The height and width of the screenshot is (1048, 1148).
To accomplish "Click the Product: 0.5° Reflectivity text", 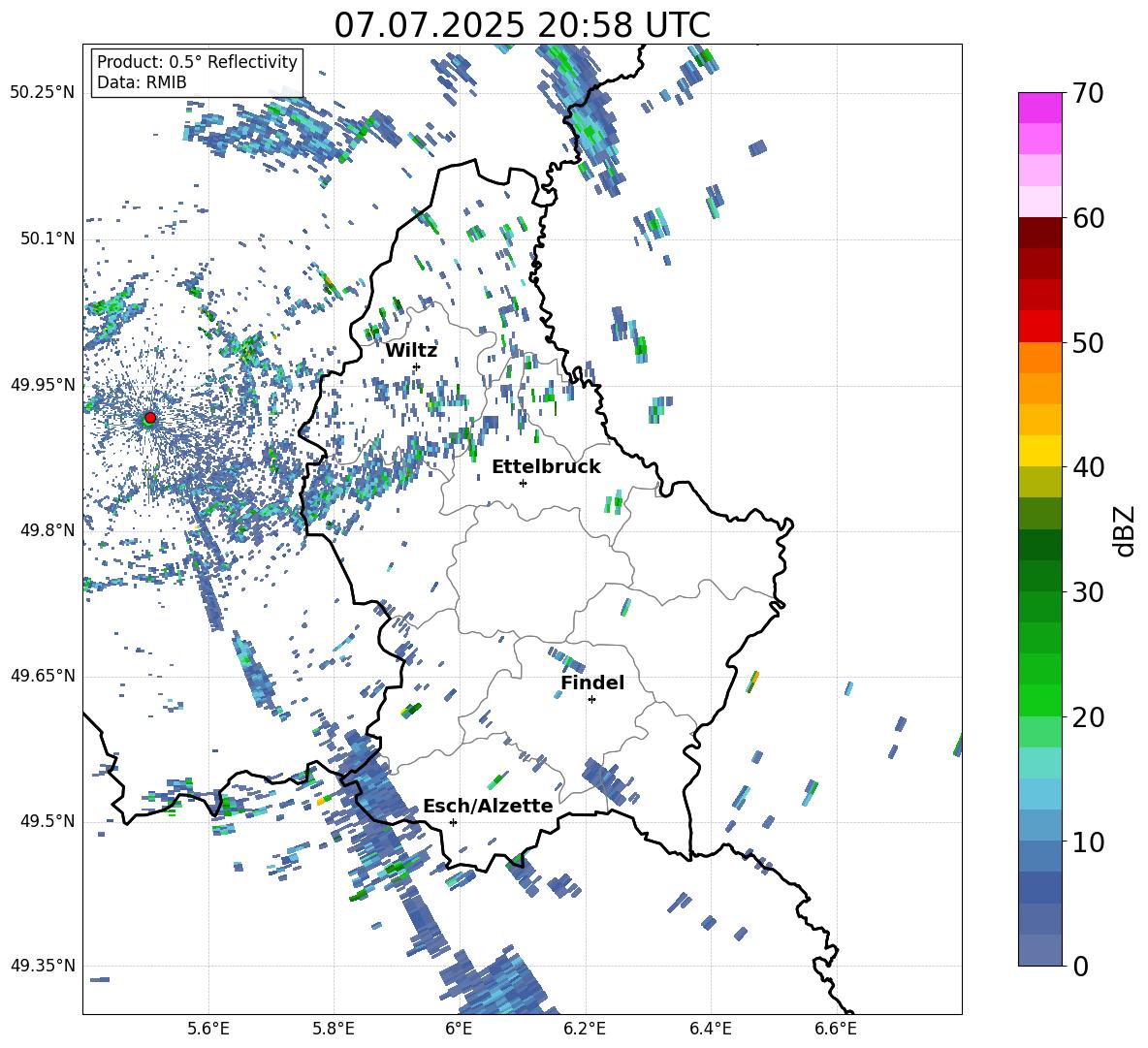I will click(197, 62).
